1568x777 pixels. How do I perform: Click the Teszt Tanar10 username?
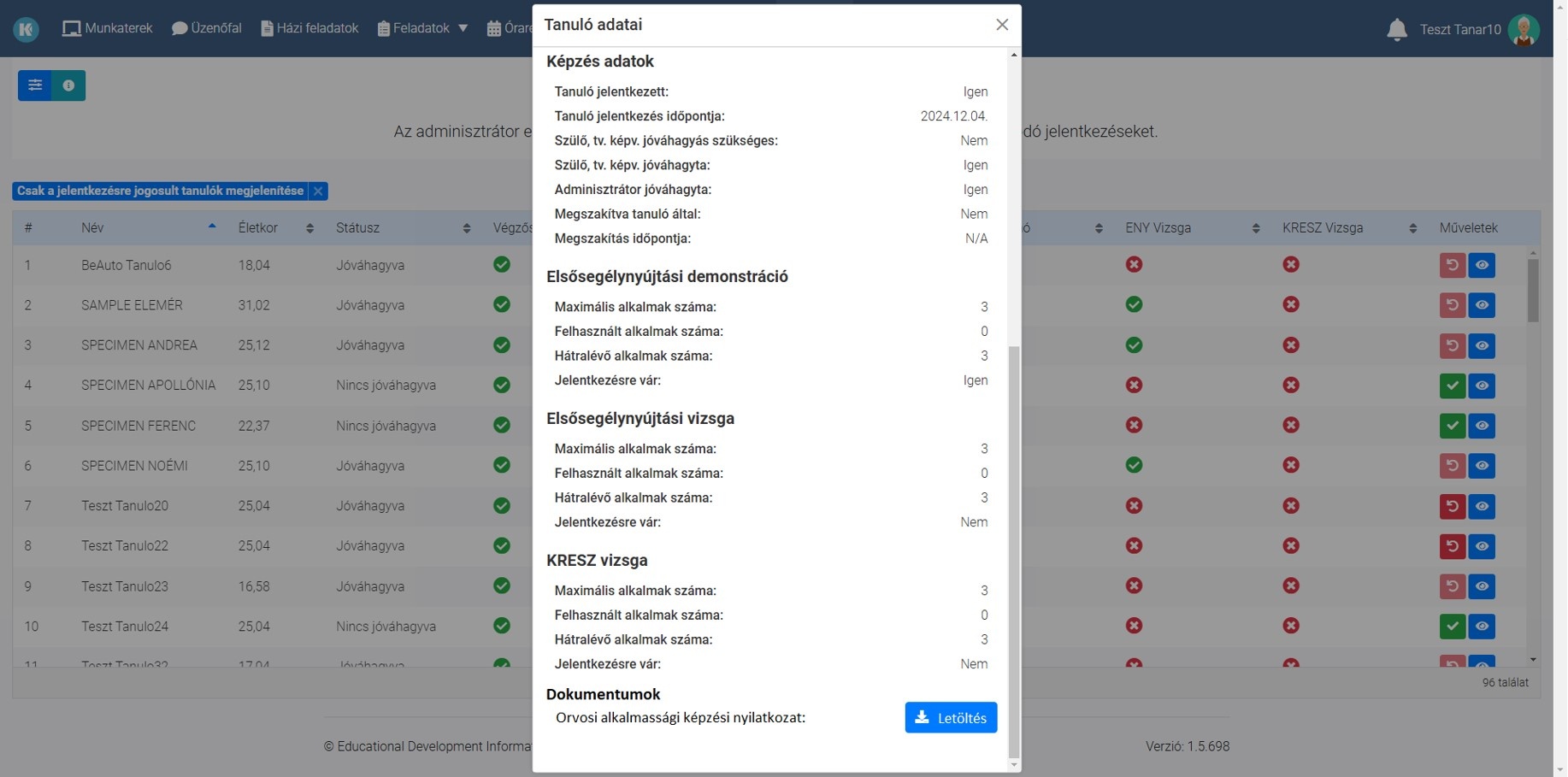tap(1460, 30)
